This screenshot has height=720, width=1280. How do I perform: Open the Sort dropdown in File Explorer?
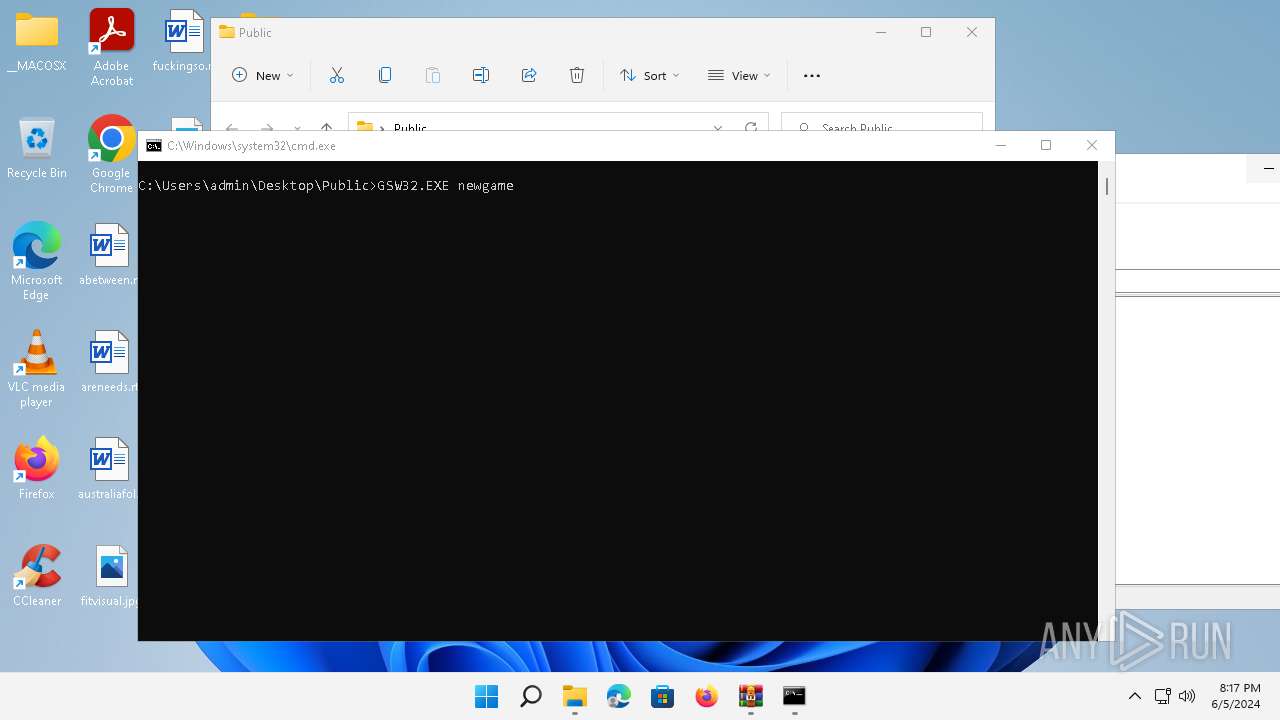(x=649, y=75)
